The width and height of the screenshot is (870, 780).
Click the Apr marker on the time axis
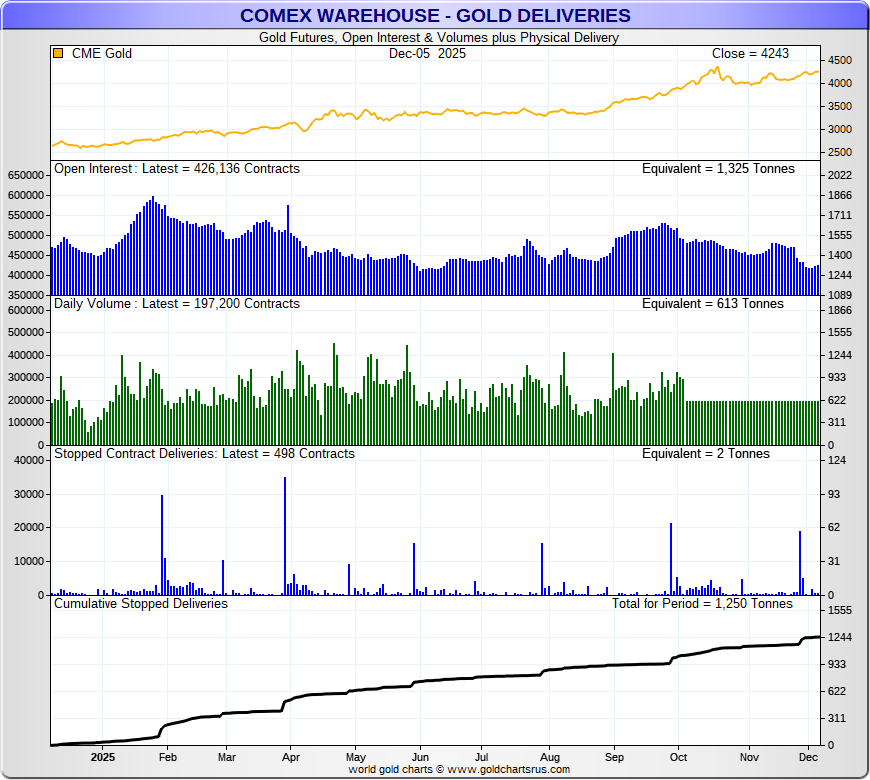click(x=289, y=757)
